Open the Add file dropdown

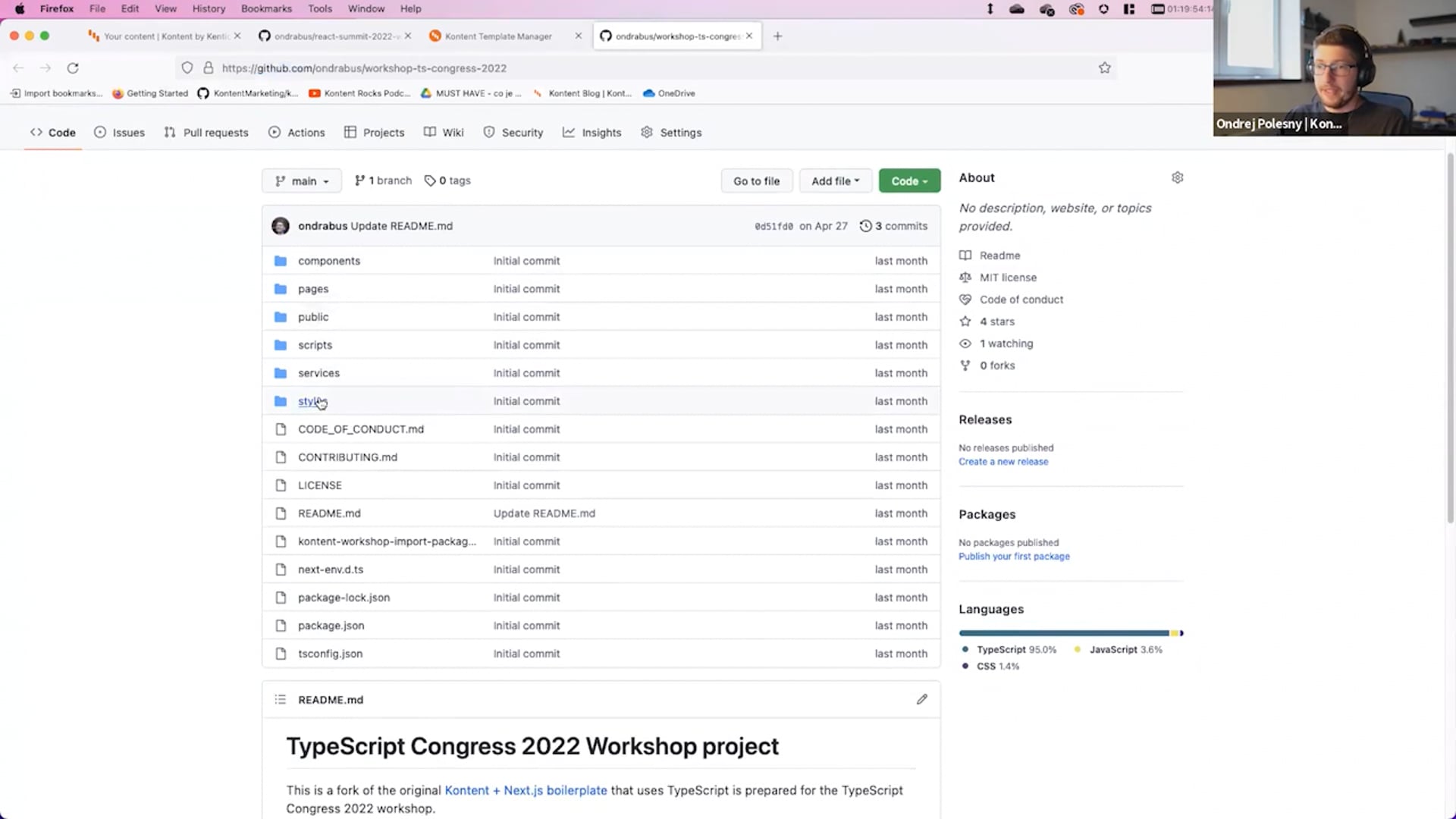pyautogui.click(x=835, y=180)
